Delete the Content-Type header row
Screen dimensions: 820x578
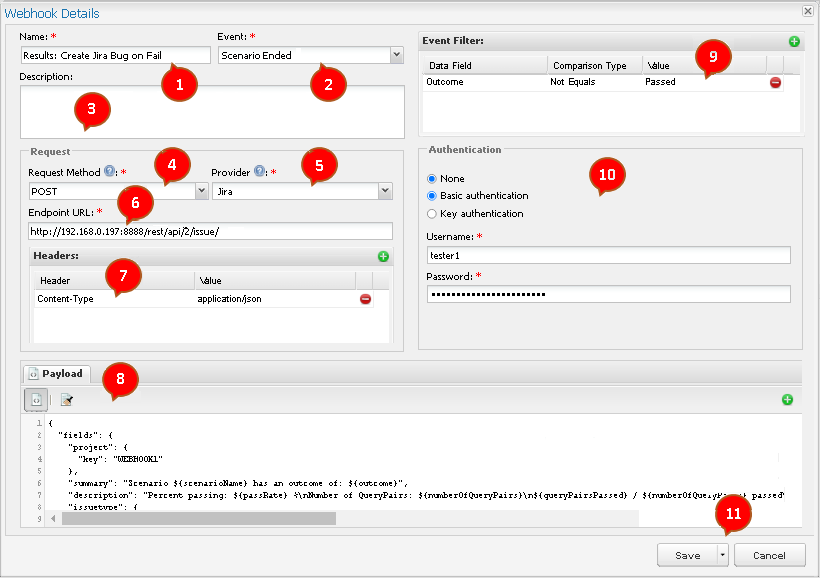click(x=365, y=299)
